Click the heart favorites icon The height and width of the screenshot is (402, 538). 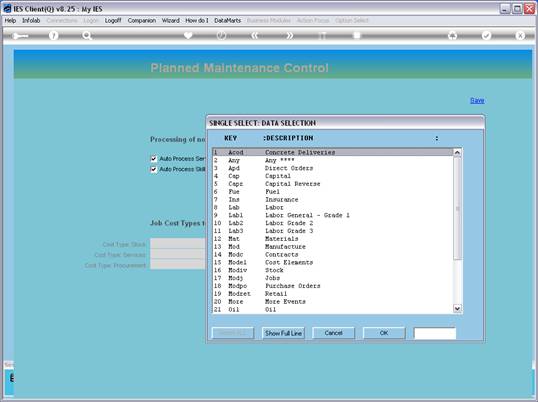click(x=188, y=35)
